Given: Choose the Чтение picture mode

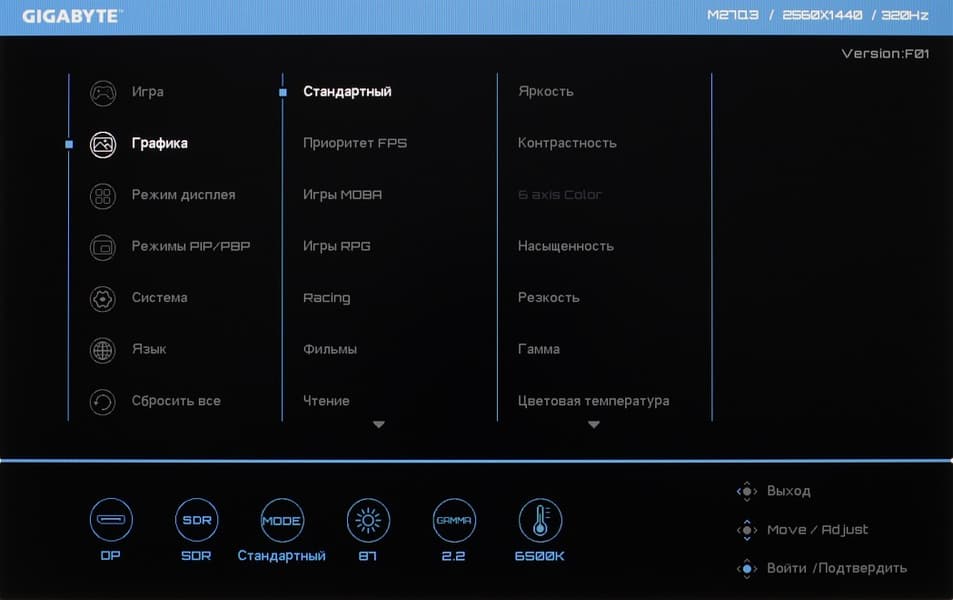Looking at the screenshot, I should (x=326, y=401).
